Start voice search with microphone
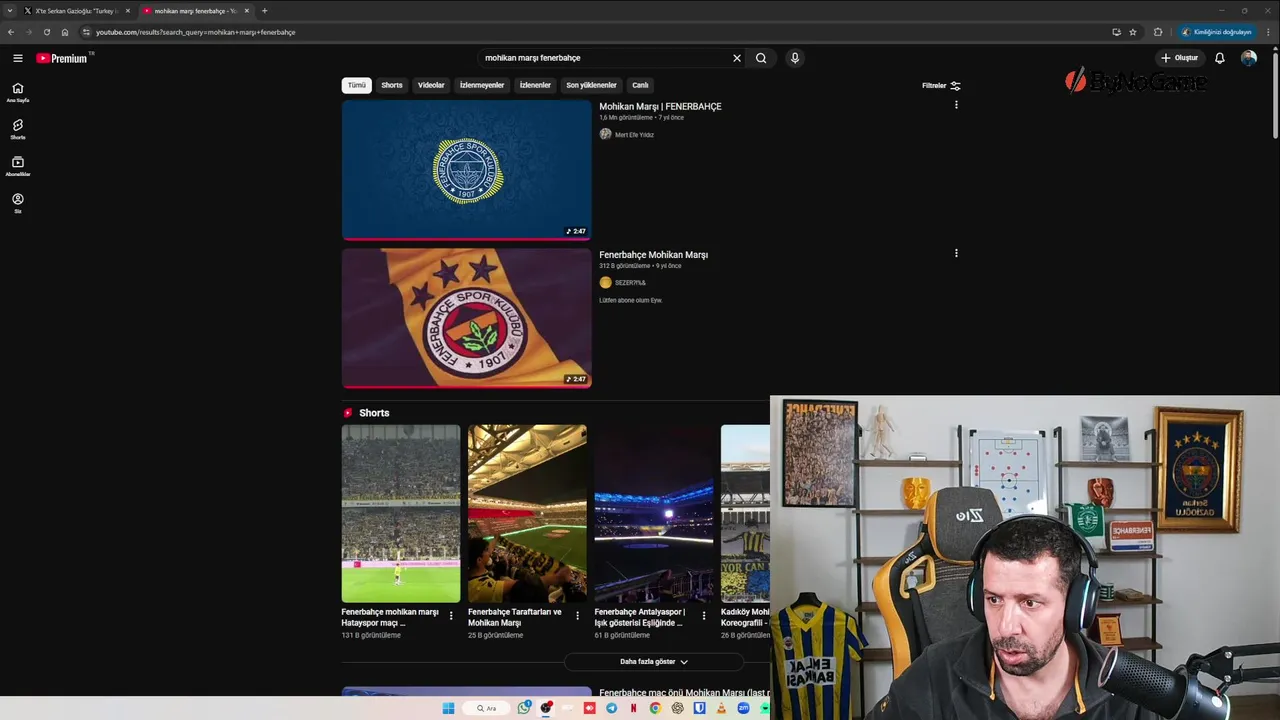 [795, 58]
